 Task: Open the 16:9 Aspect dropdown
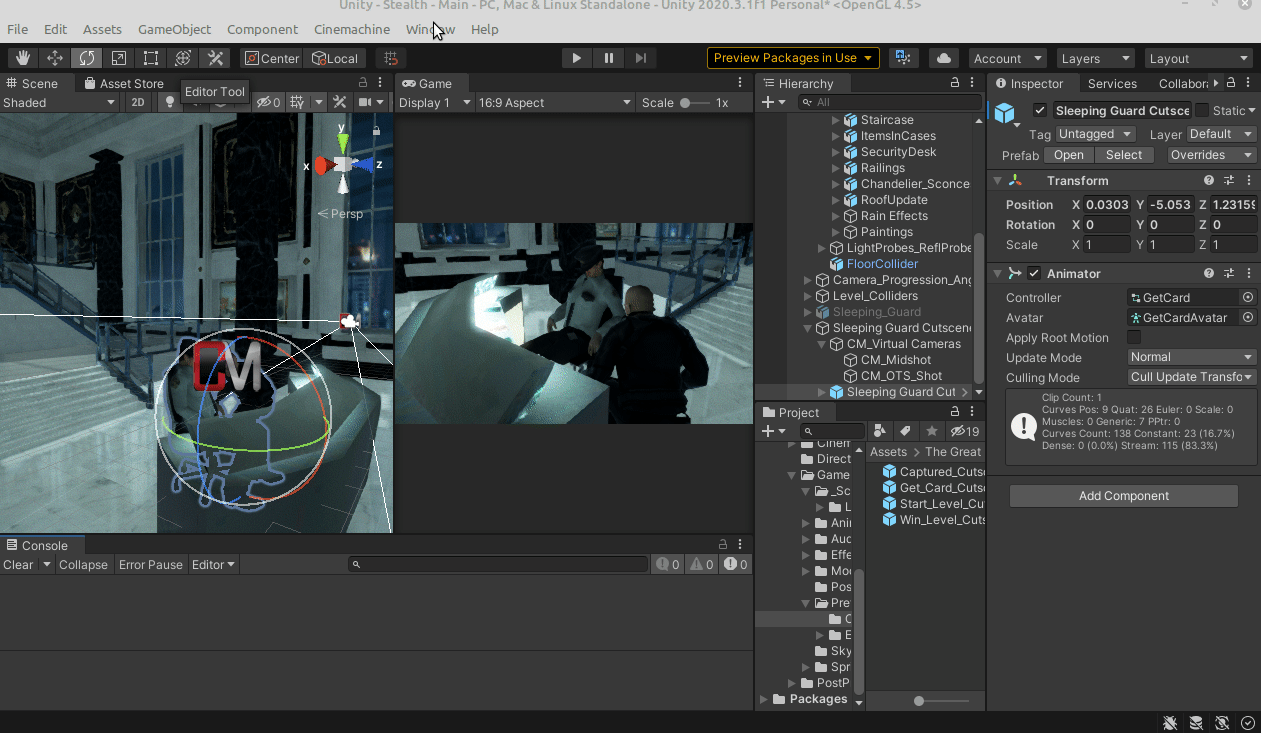[554, 102]
